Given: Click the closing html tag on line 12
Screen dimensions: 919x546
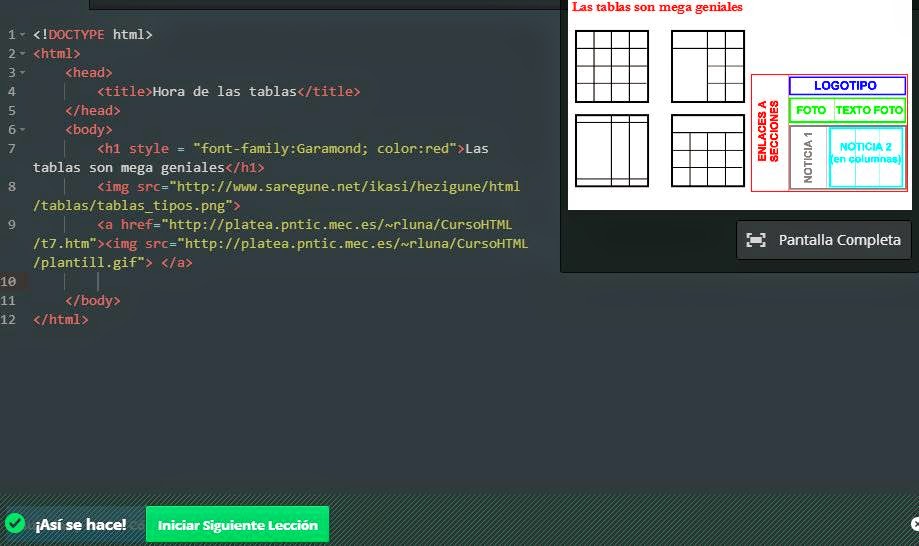Looking at the screenshot, I should point(61,319).
